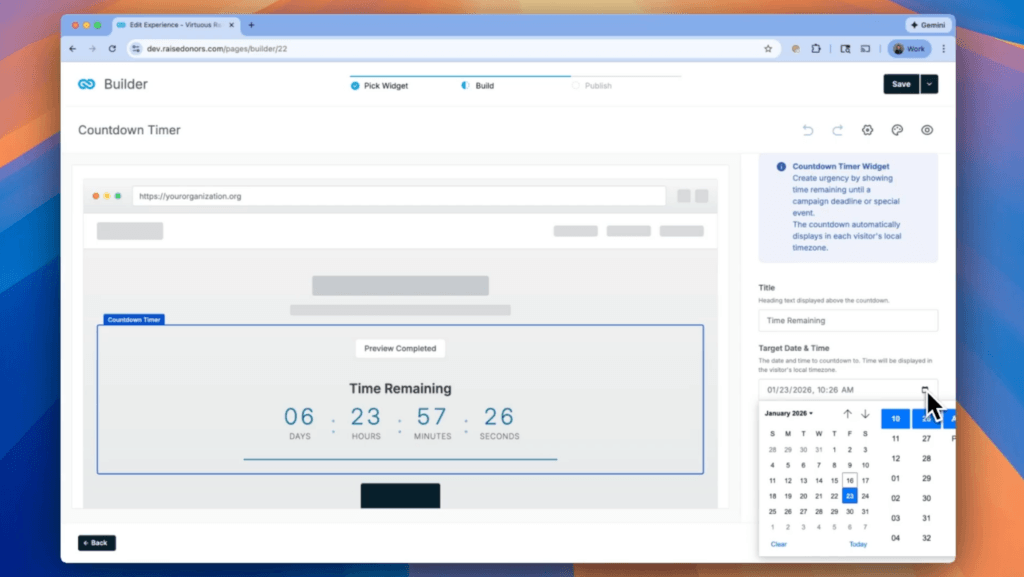Go to previous month arrow
Viewport: 1024px width, 577px height.
tap(847, 414)
